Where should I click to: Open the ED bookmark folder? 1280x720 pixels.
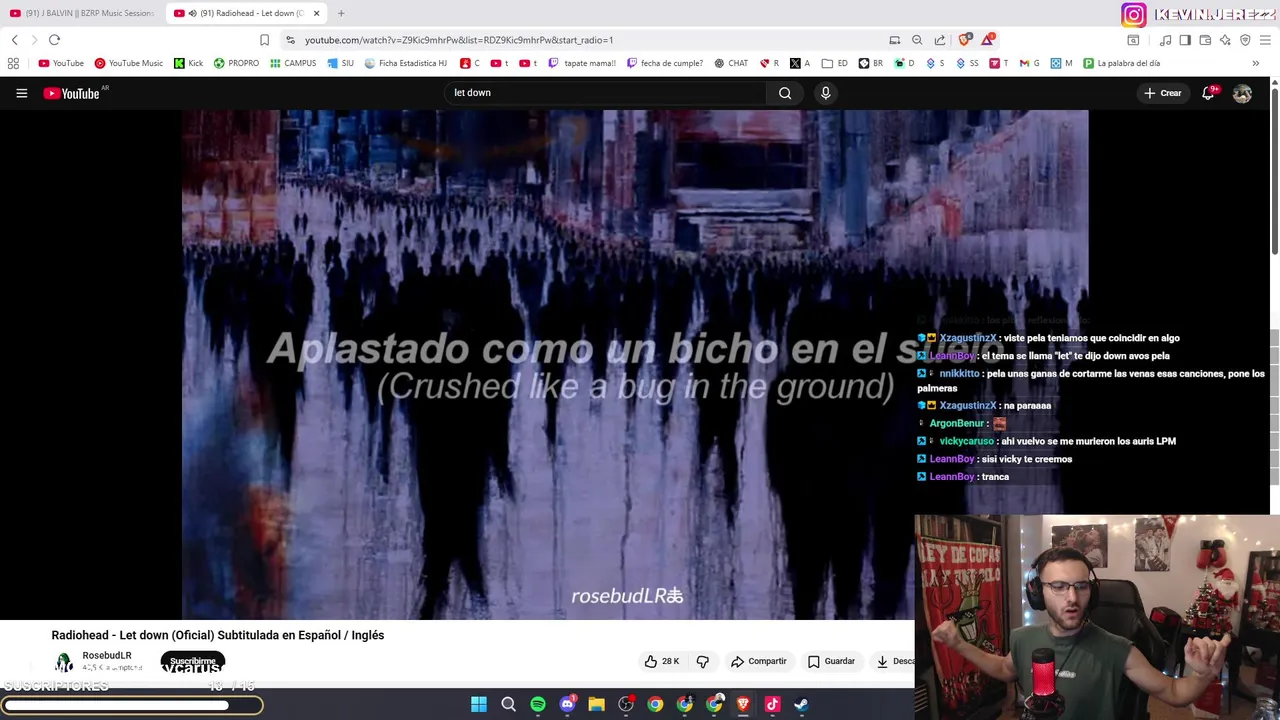pos(834,63)
